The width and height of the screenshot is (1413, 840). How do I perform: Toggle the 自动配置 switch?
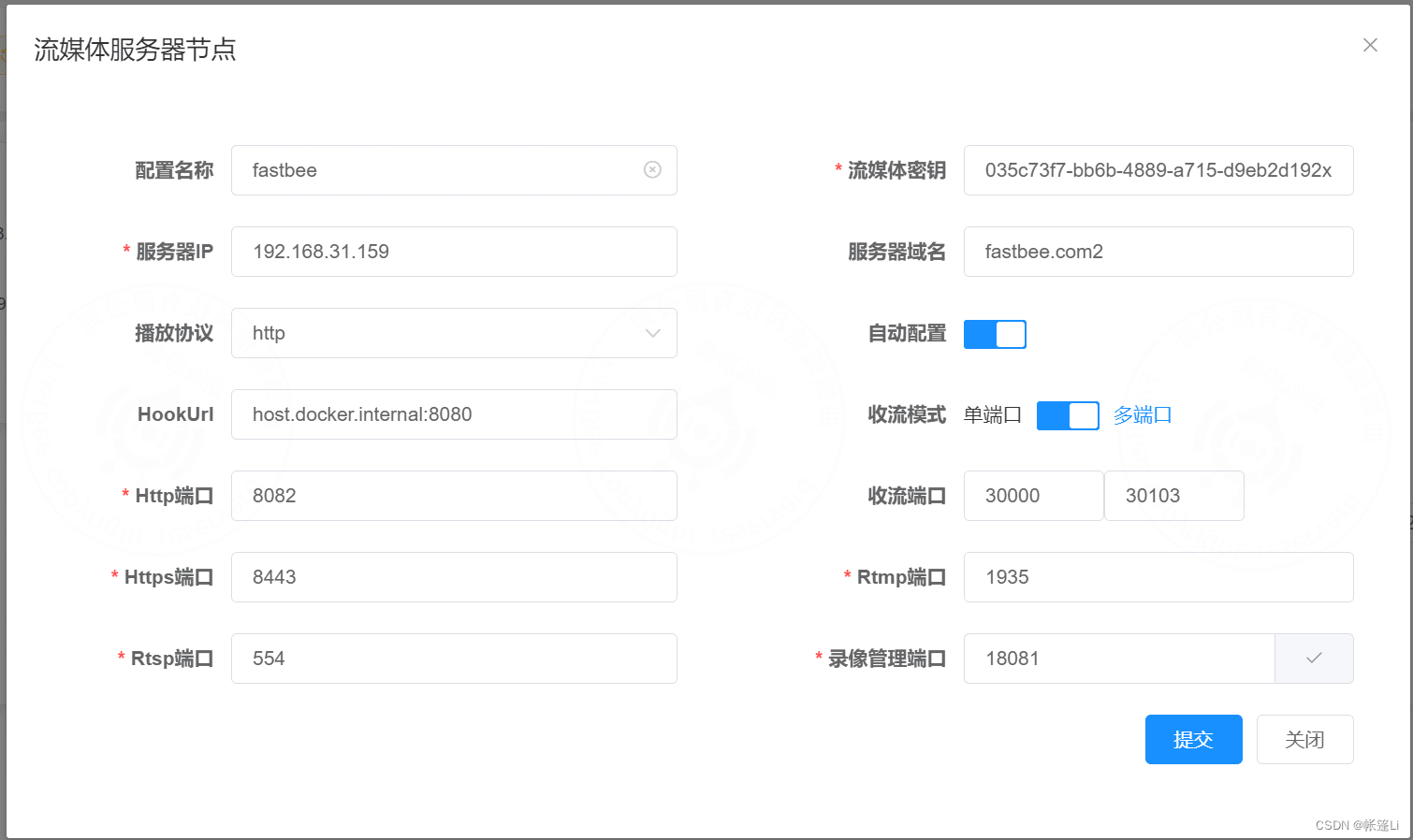click(x=995, y=334)
